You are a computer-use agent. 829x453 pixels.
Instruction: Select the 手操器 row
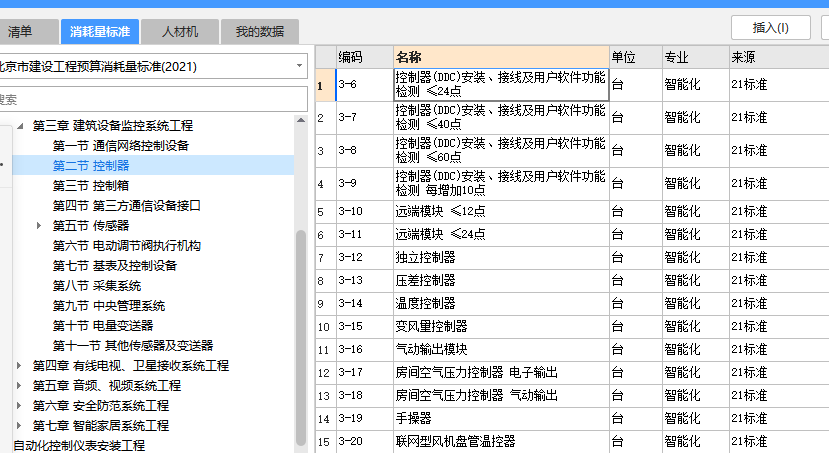(x=501, y=419)
